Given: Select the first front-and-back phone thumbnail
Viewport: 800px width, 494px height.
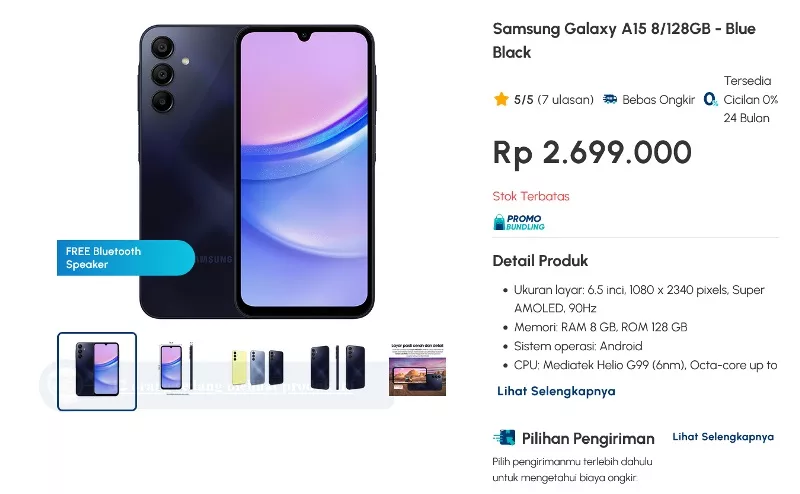Looking at the screenshot, I should tap(97, 371).
